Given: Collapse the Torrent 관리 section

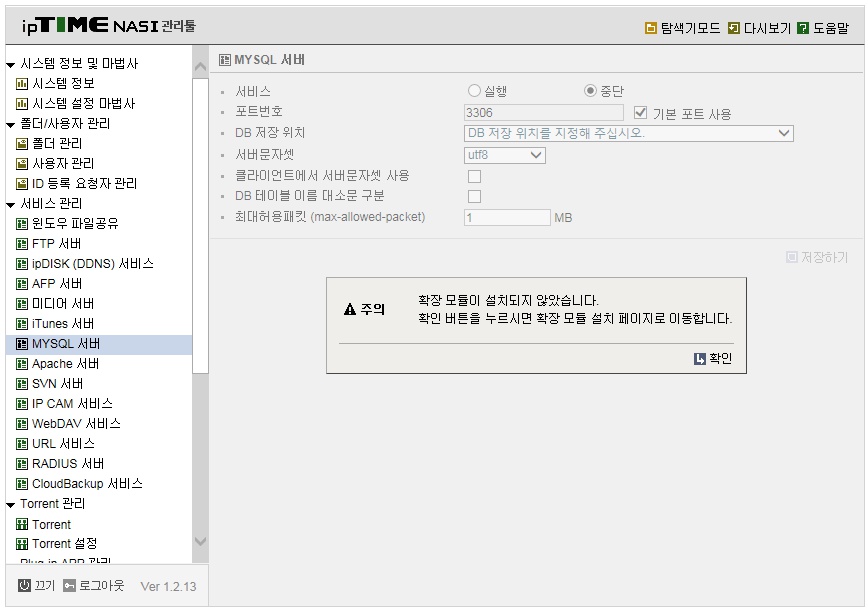Looking at the screenshot, I should tap(11, 505).
